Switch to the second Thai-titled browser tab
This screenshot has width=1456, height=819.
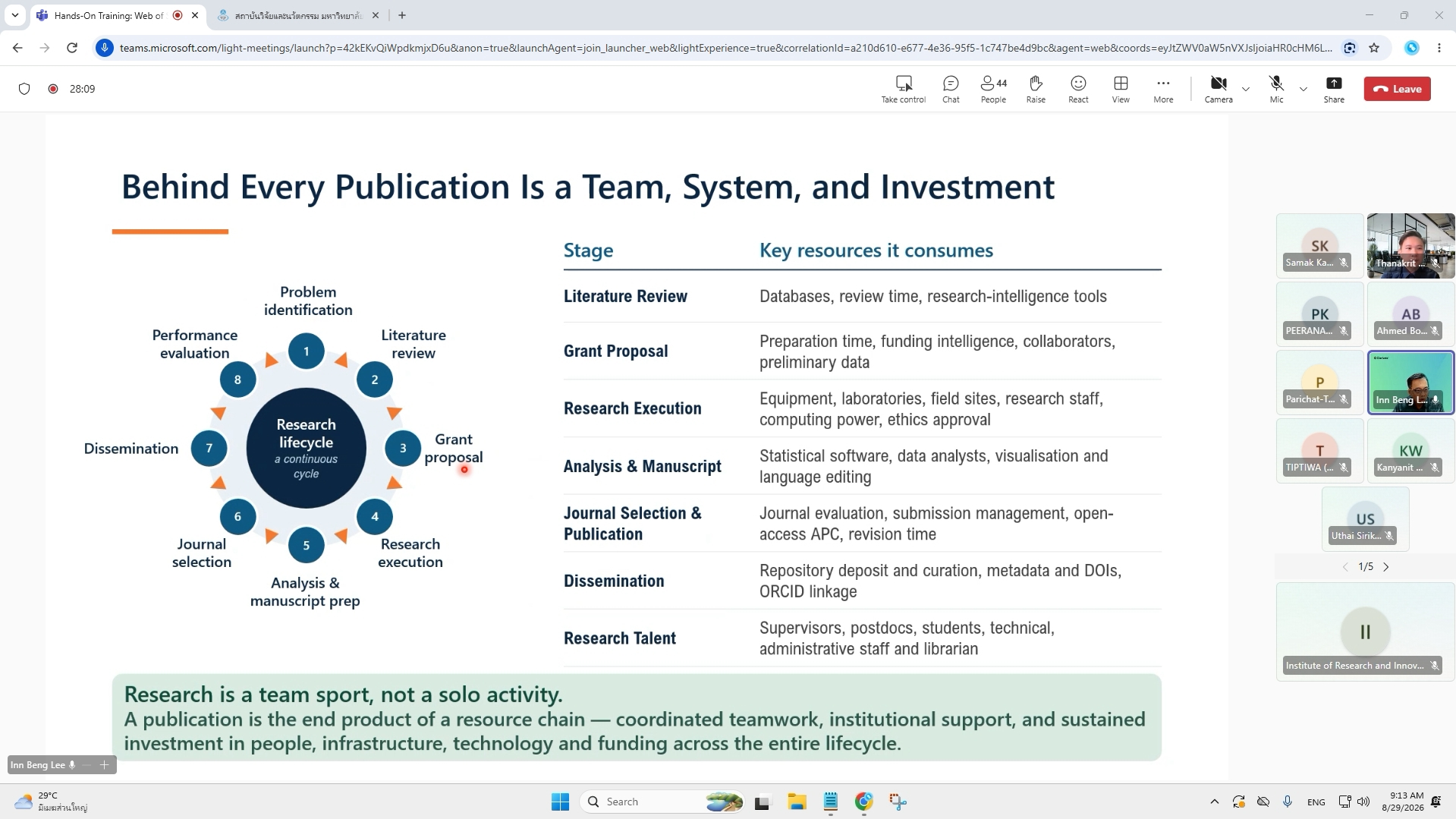coord(299,15)
